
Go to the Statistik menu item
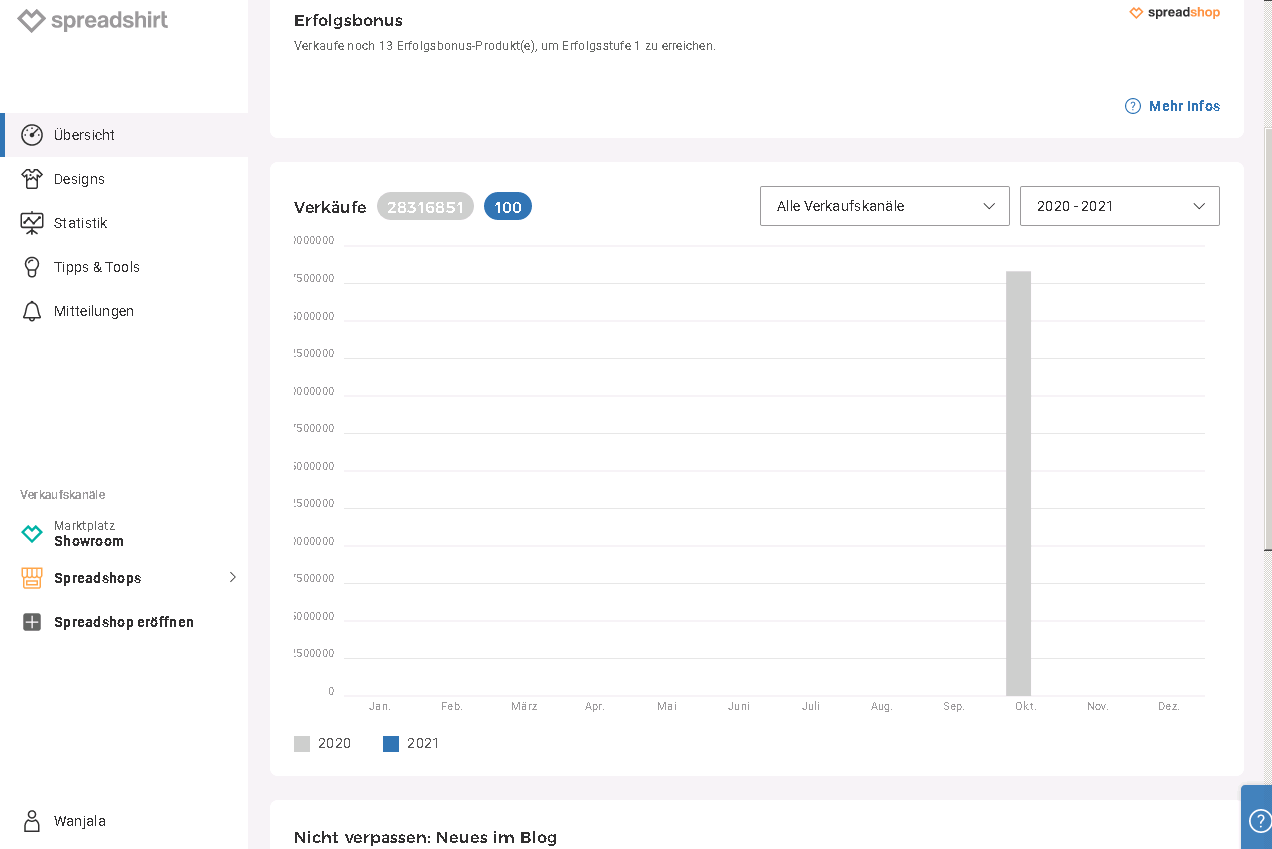[x=81, y=223]
